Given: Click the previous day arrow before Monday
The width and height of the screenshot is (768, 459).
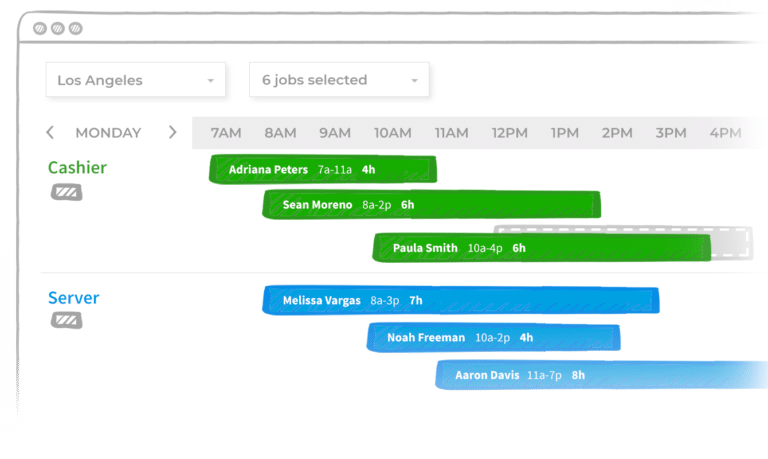Looking at the screenshot, I should [x=51, y=132].
